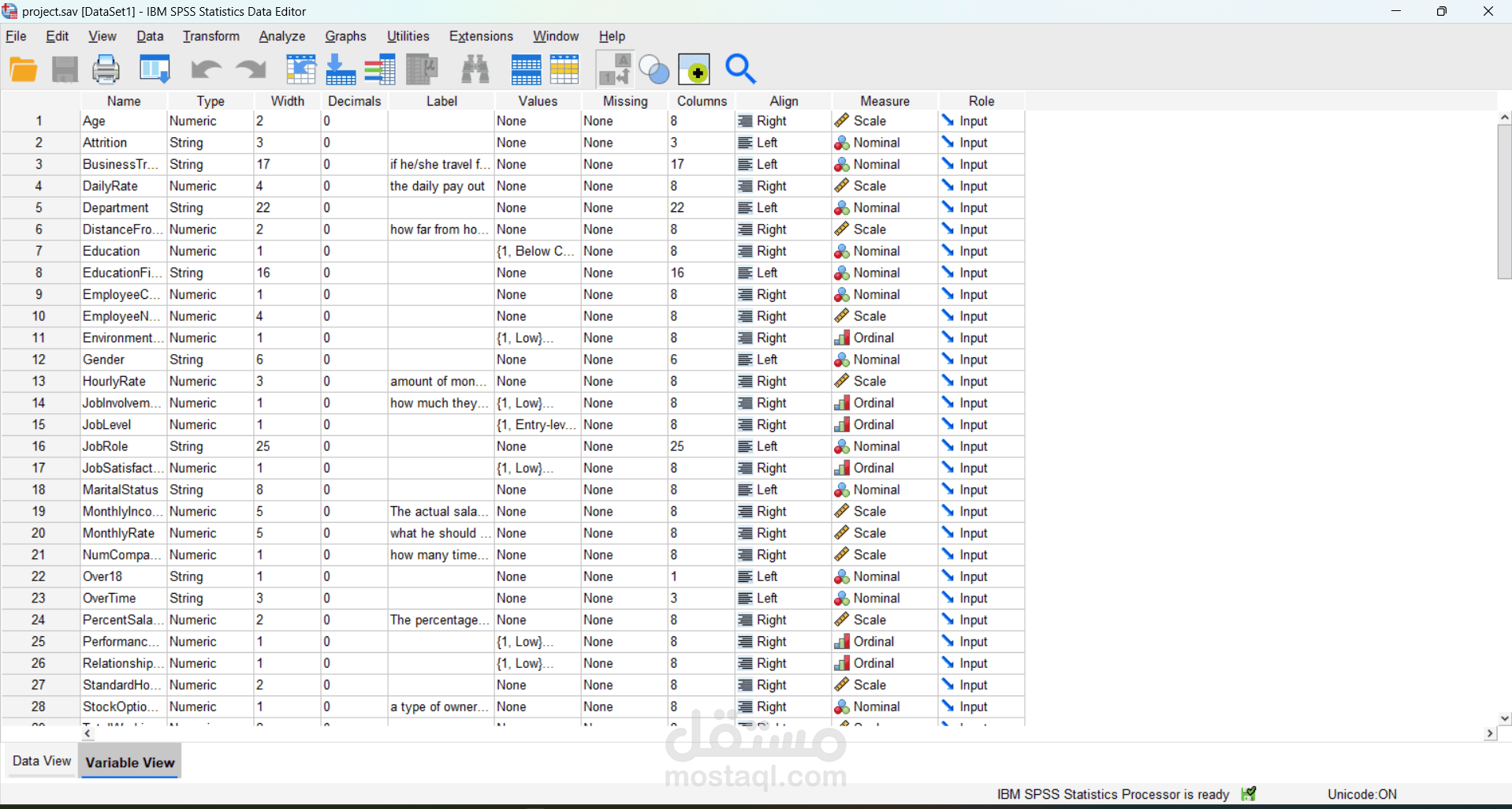Click the Scale ruler icon in Age row
1512x809 pixels.
[x=842, y=121]
